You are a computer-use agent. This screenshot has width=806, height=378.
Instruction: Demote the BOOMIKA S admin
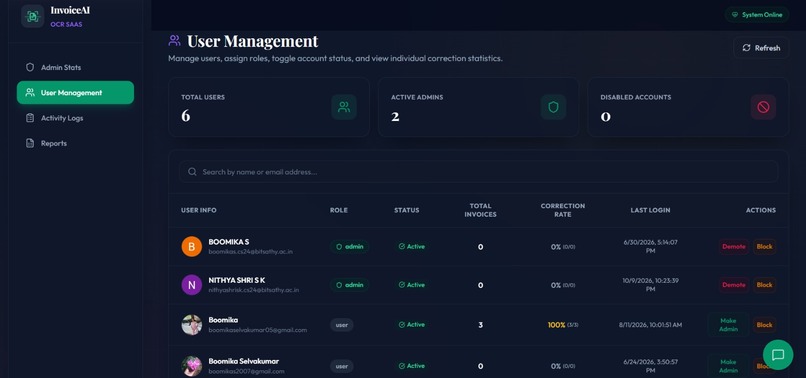pyautogui.click(x=734, y=246)
